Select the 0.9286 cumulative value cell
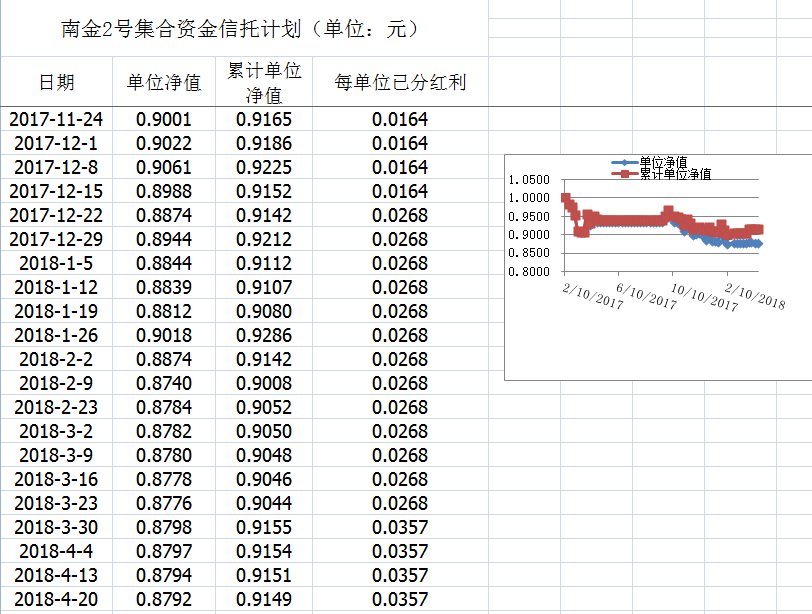Viewport: 812px width, 614px height. coord(264,335)
